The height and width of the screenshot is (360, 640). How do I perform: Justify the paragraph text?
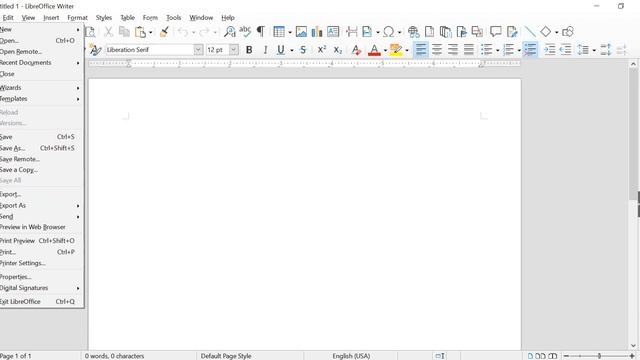click(469, 50)
